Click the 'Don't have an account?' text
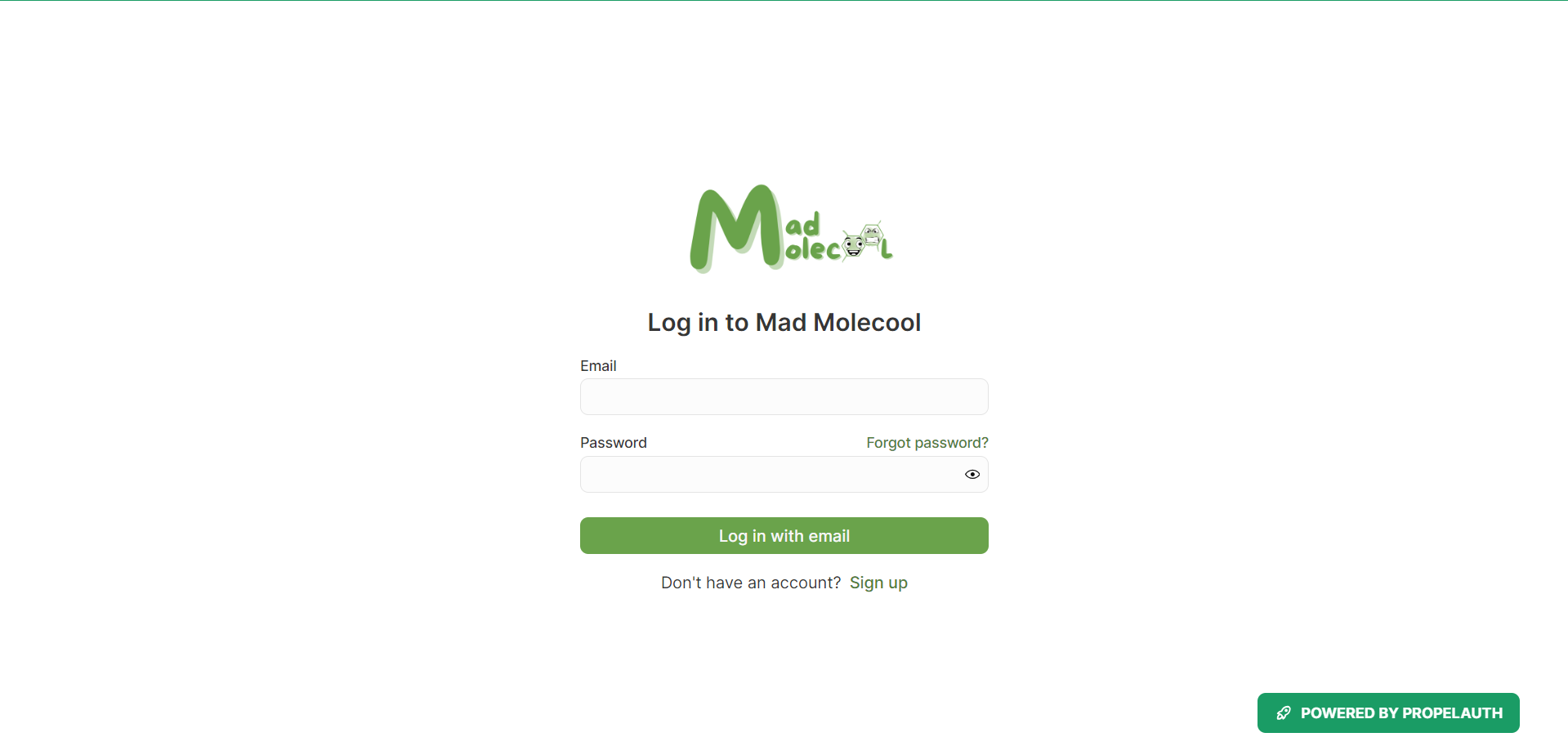 [x=751, y=583]
